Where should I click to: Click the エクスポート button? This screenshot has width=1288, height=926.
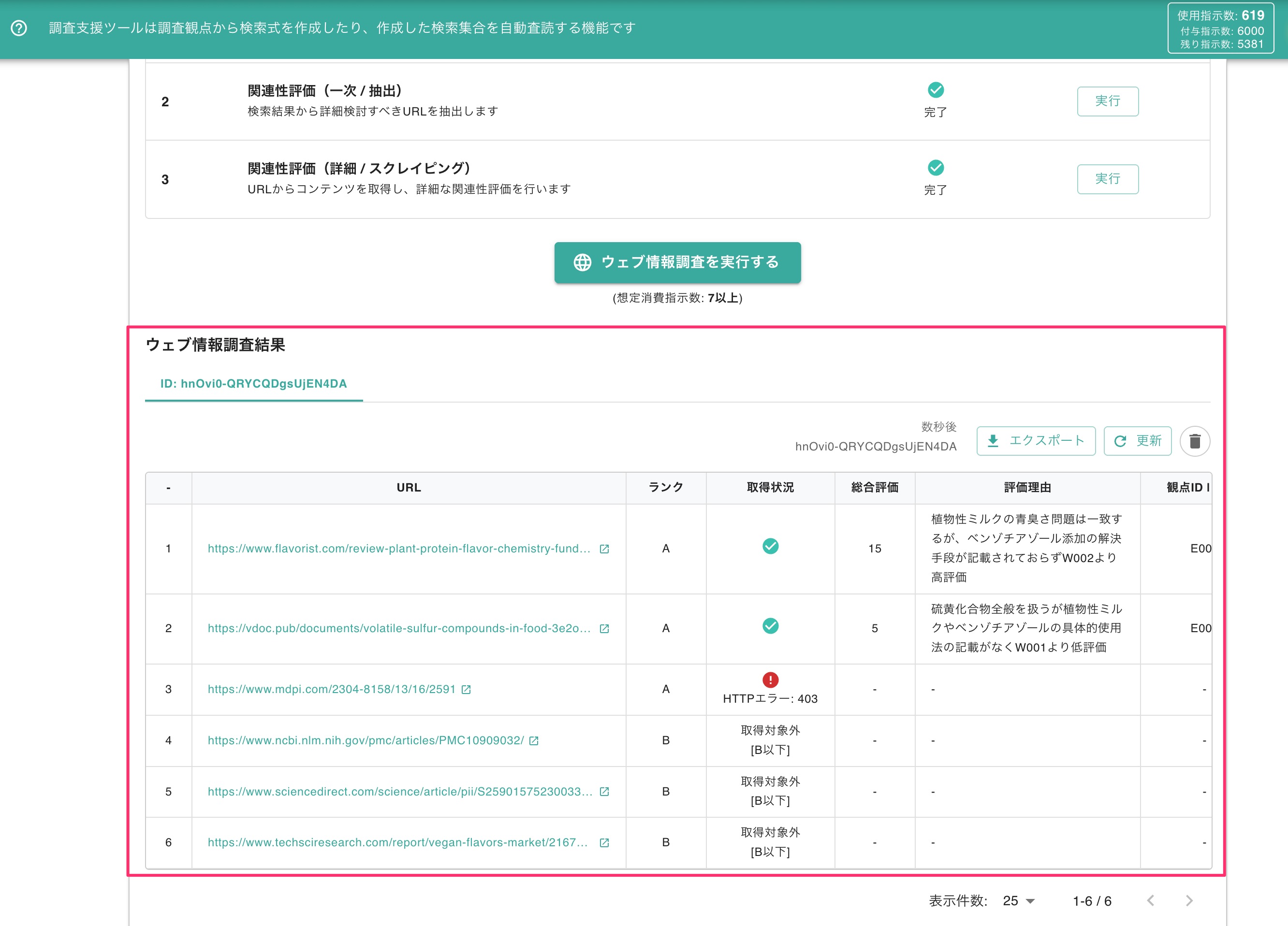pos(1036,441)
